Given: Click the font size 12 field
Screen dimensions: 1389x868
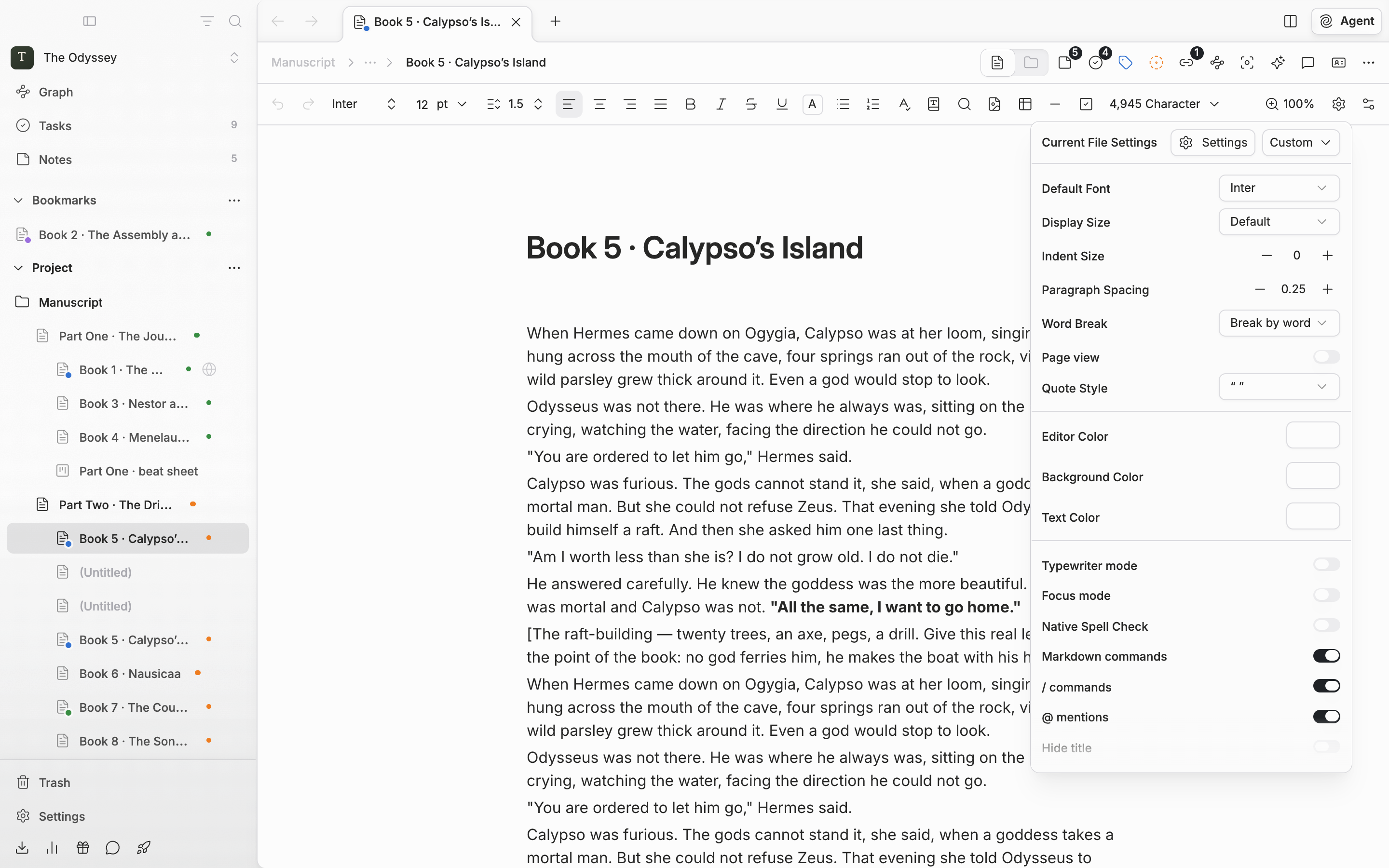Looking at the screenshot, I should [x=422, y=104].
